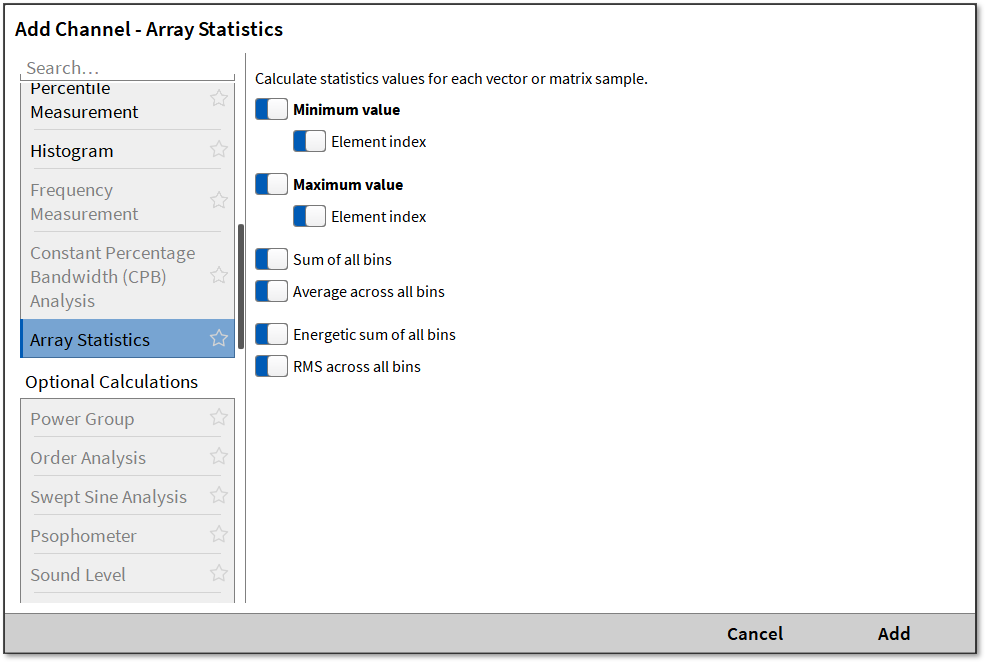Favorite Order Analysis using star icon

[x=219, y=457]
